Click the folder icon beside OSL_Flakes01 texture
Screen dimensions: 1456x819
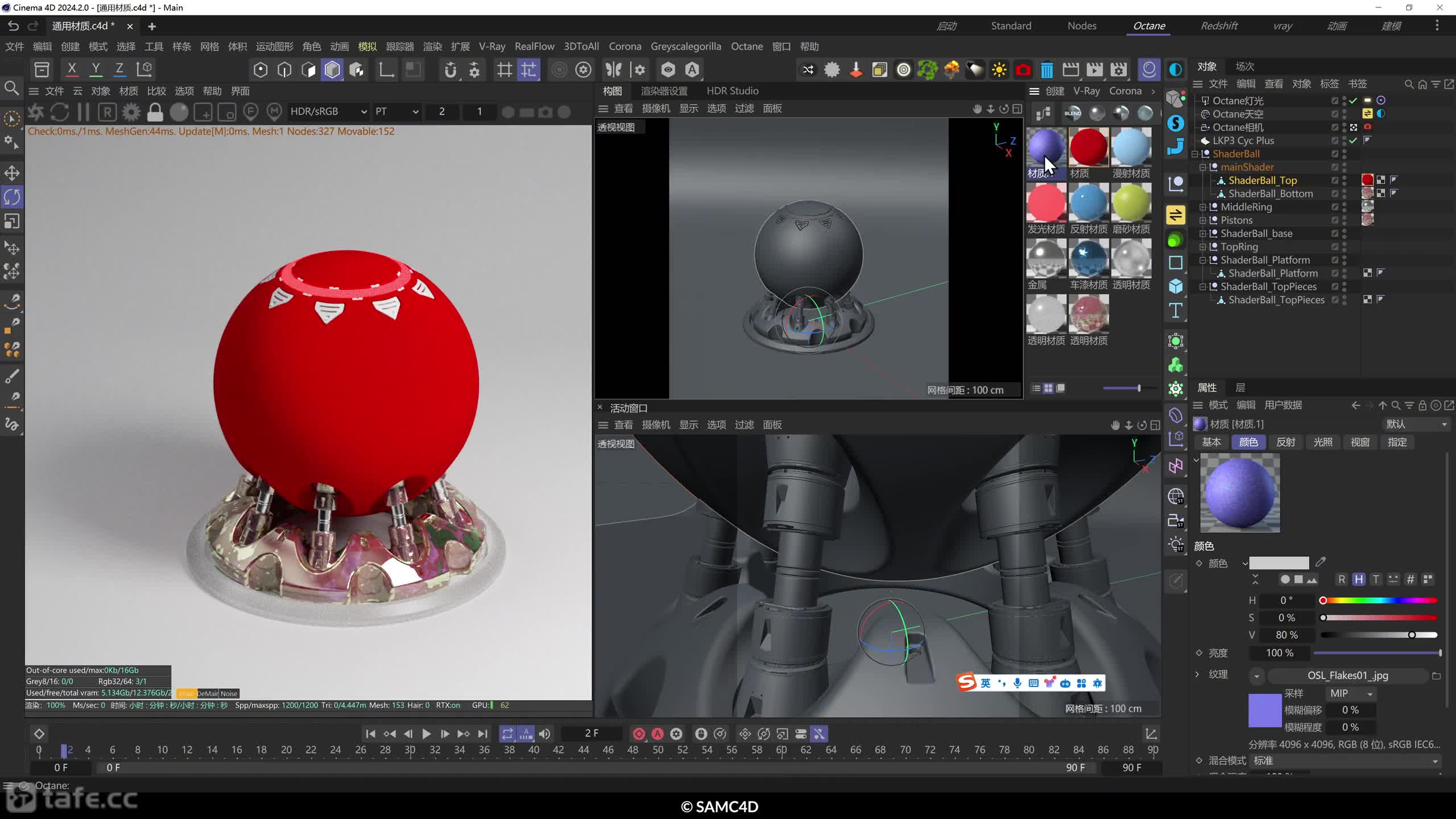[x=1436, y=676]
